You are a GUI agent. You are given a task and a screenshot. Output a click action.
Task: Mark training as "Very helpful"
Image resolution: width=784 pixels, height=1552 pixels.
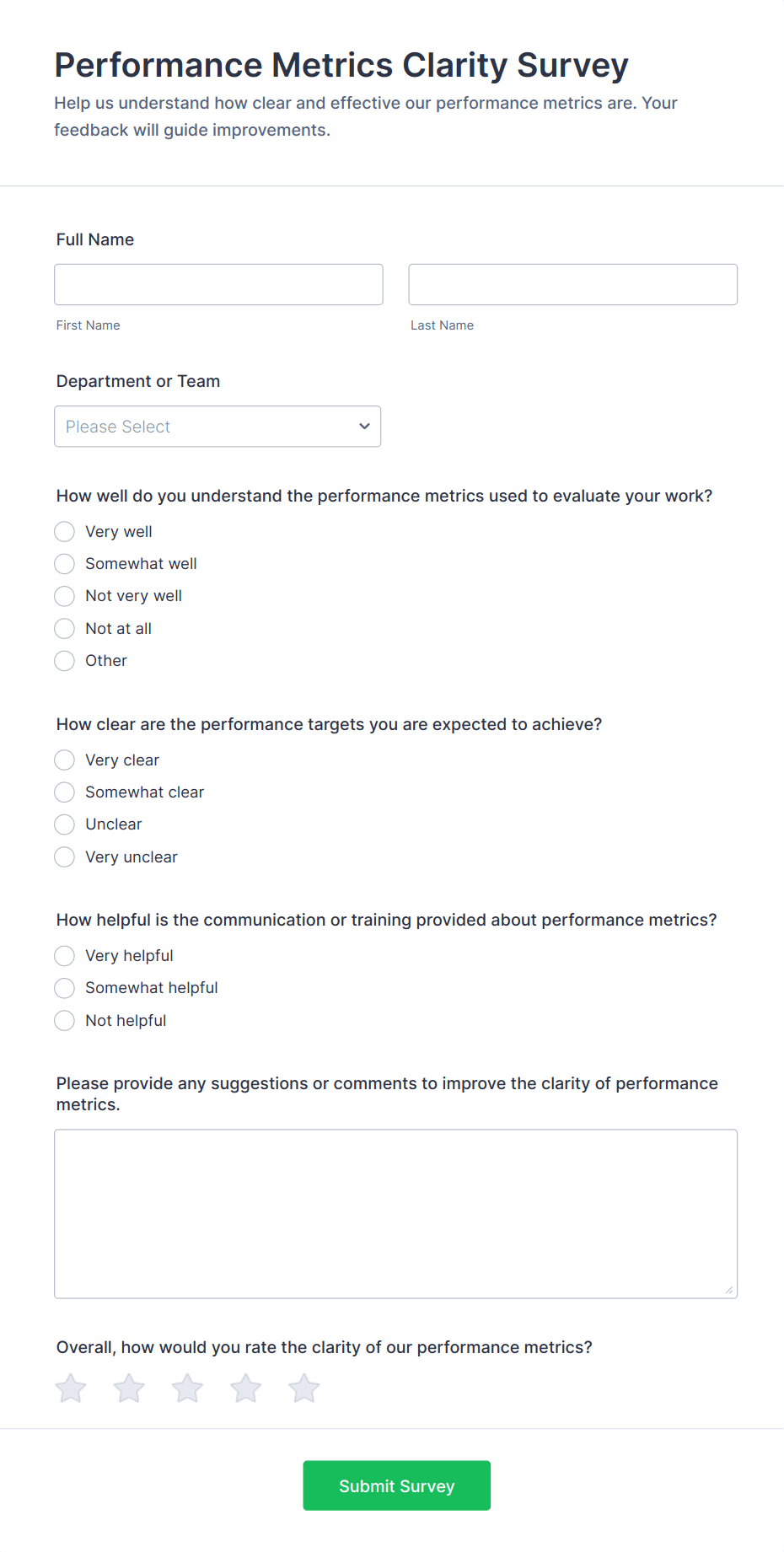coord(65,956)
